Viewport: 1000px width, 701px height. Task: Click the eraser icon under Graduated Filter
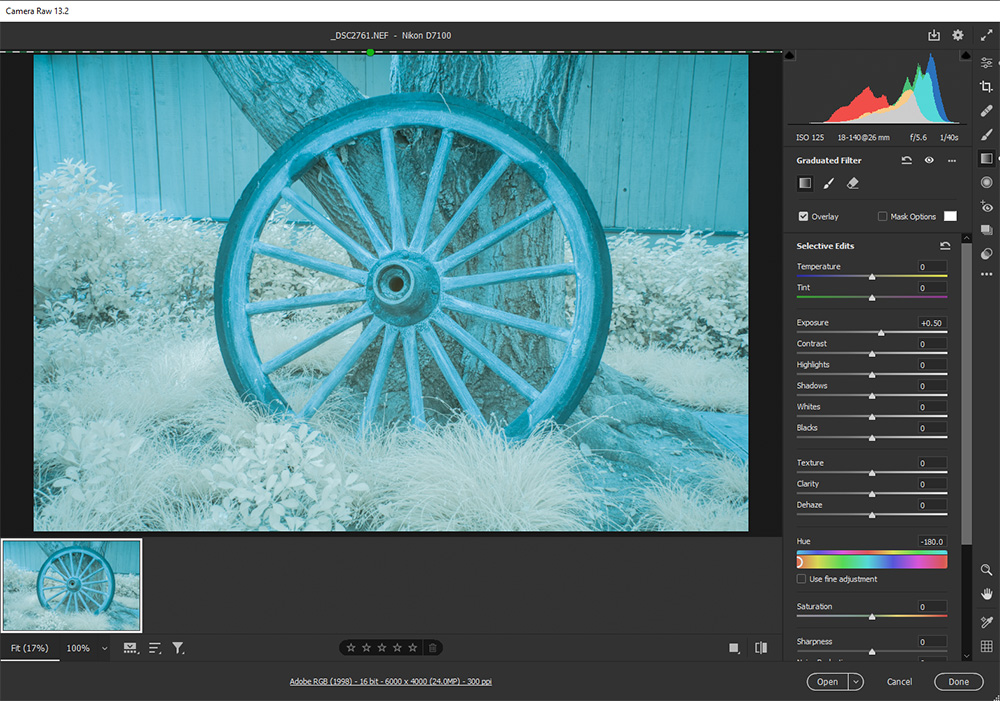pos(853,184)
